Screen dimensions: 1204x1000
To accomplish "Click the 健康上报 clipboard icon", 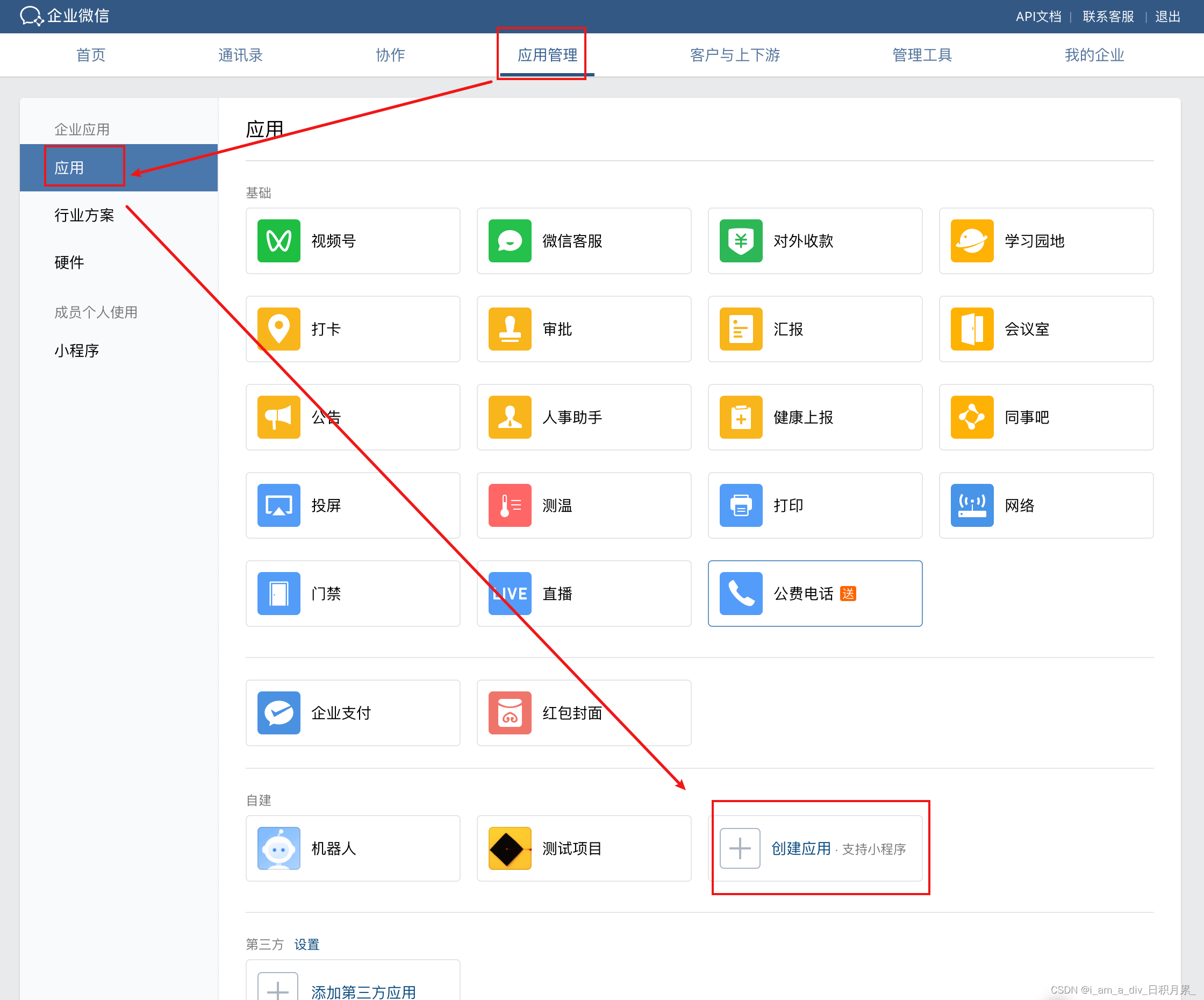I will point(741,417).
